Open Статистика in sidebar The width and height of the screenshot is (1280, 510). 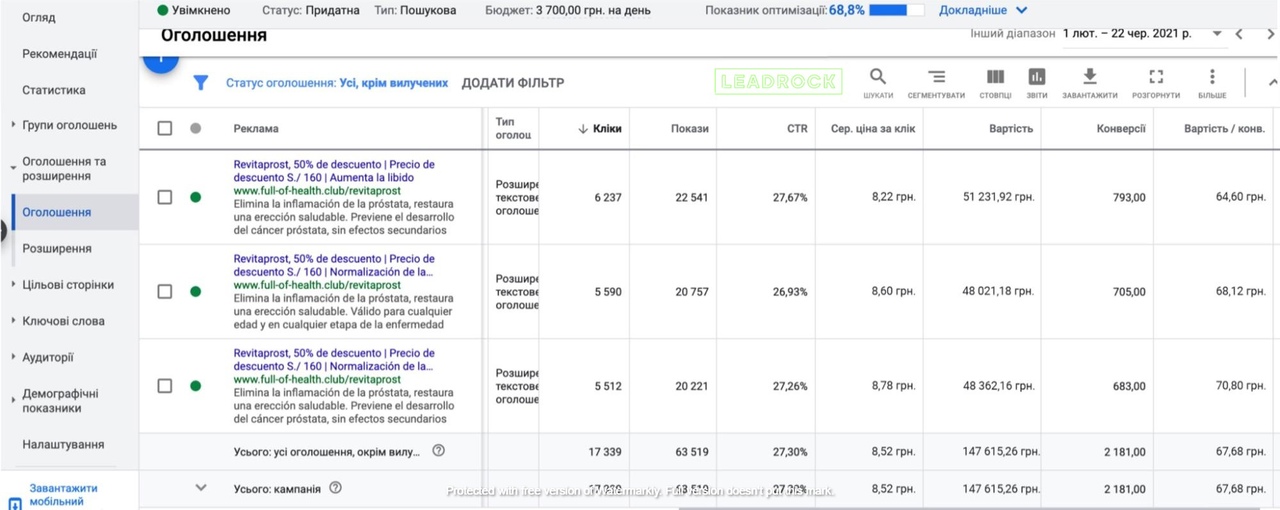[54, 90]
